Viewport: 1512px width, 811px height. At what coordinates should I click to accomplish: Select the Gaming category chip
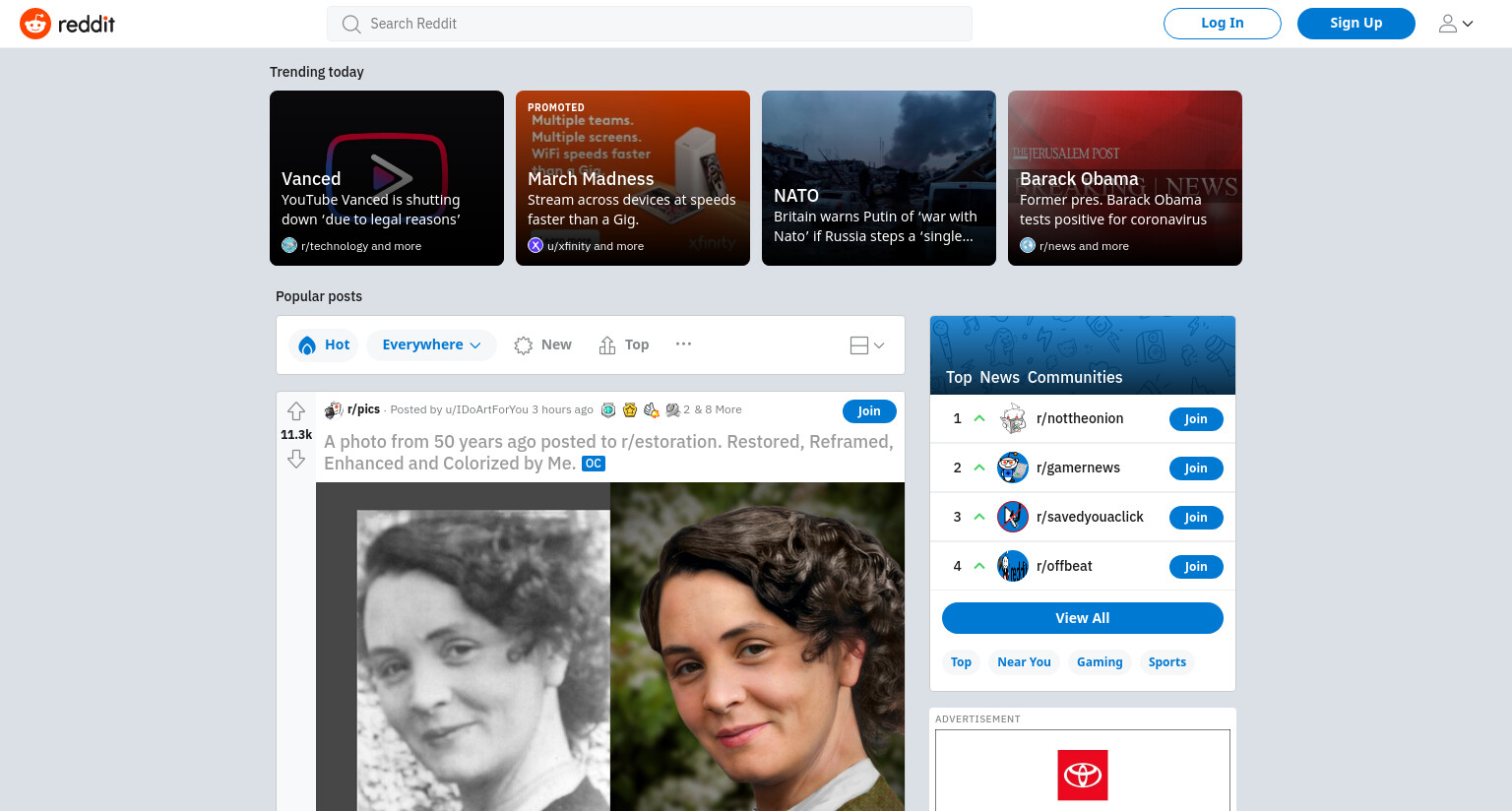1100,662
